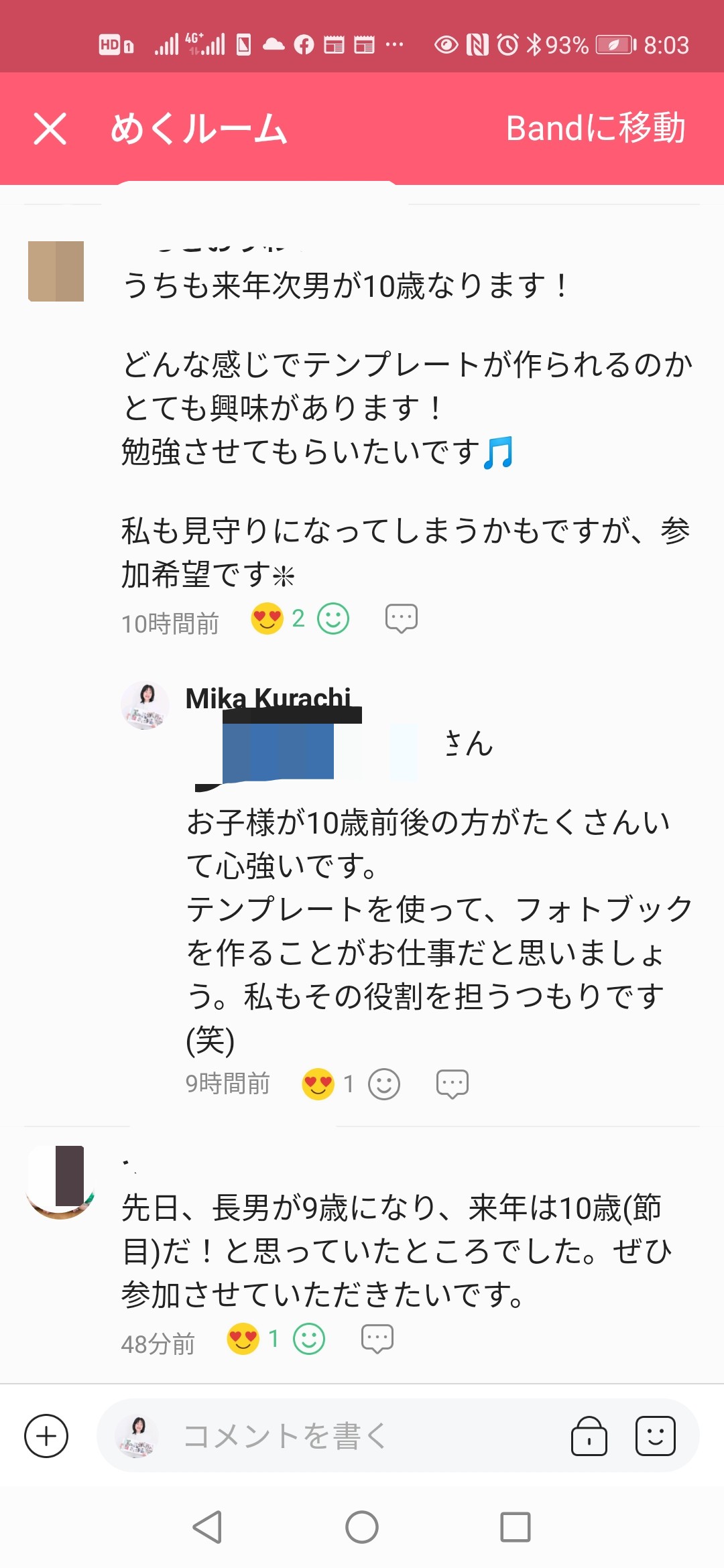The width and height of the screenshot is (724, 1568).
Task: Reply to the 48分前 comment via speech bubble
Action: (377, 1340)
